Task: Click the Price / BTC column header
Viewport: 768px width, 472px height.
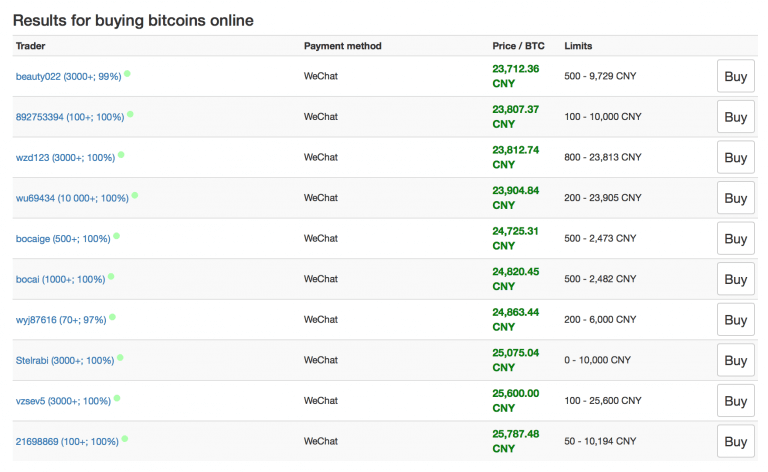Action: 518,46
